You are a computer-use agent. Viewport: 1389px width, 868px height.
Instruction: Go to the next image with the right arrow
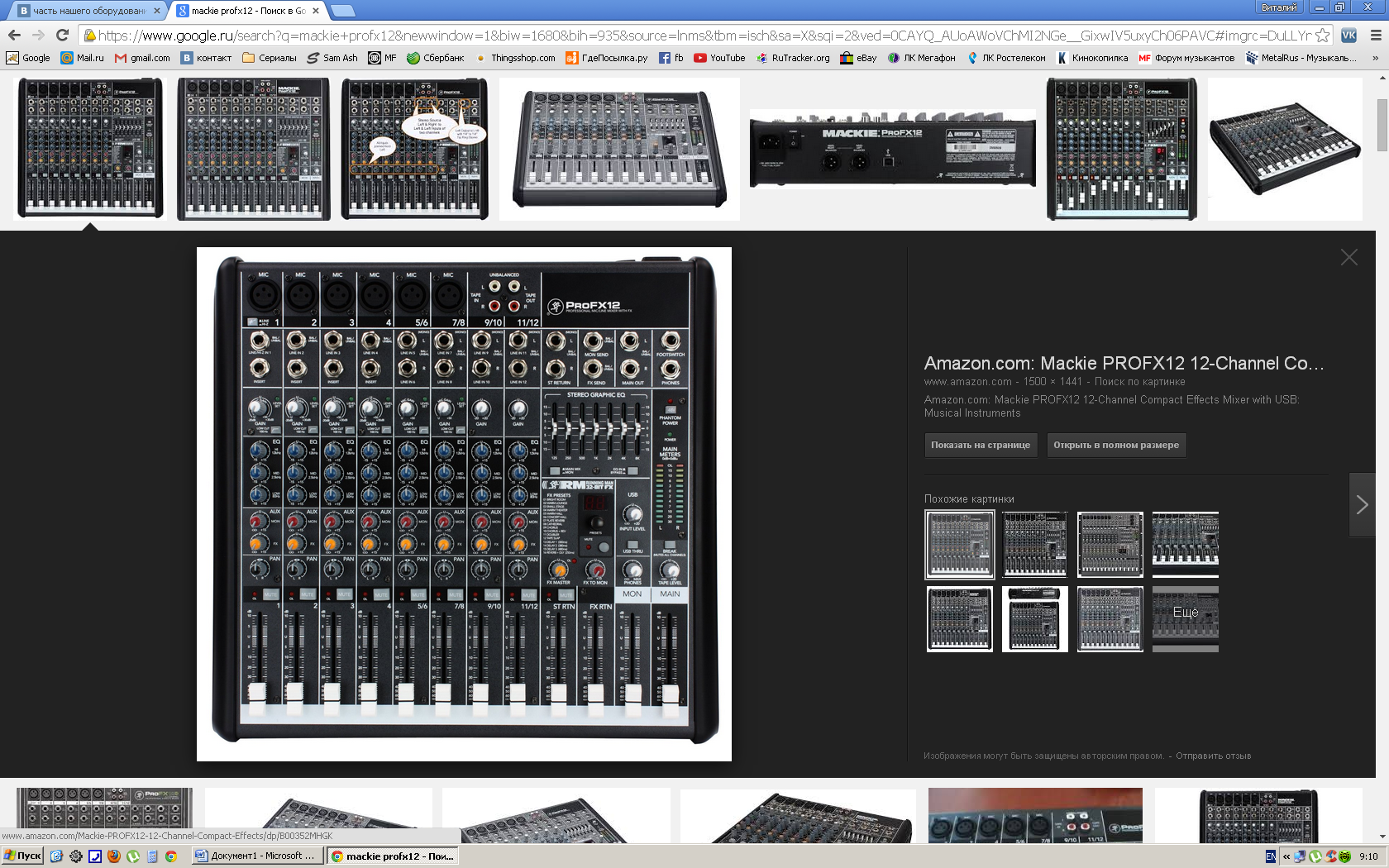coord(1362,504)
